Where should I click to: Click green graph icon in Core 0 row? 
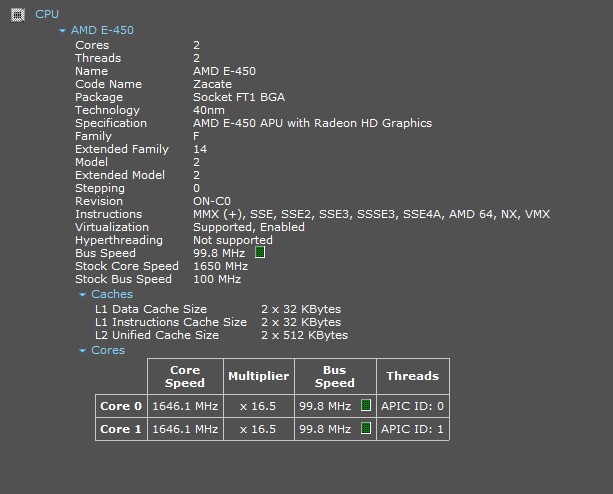click(x=366, y=405)
